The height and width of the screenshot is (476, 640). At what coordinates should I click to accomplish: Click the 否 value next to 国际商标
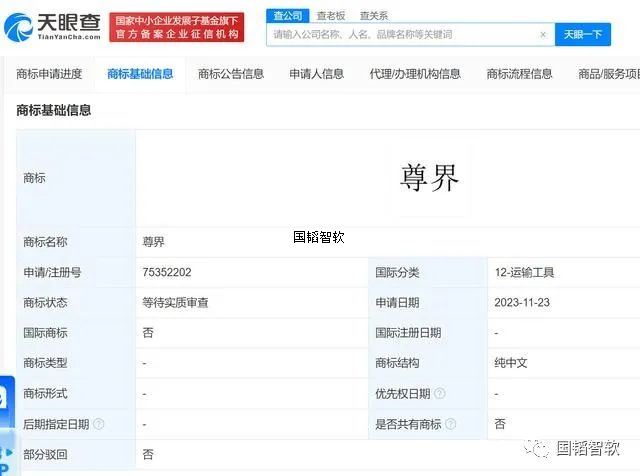click(148, 333)
